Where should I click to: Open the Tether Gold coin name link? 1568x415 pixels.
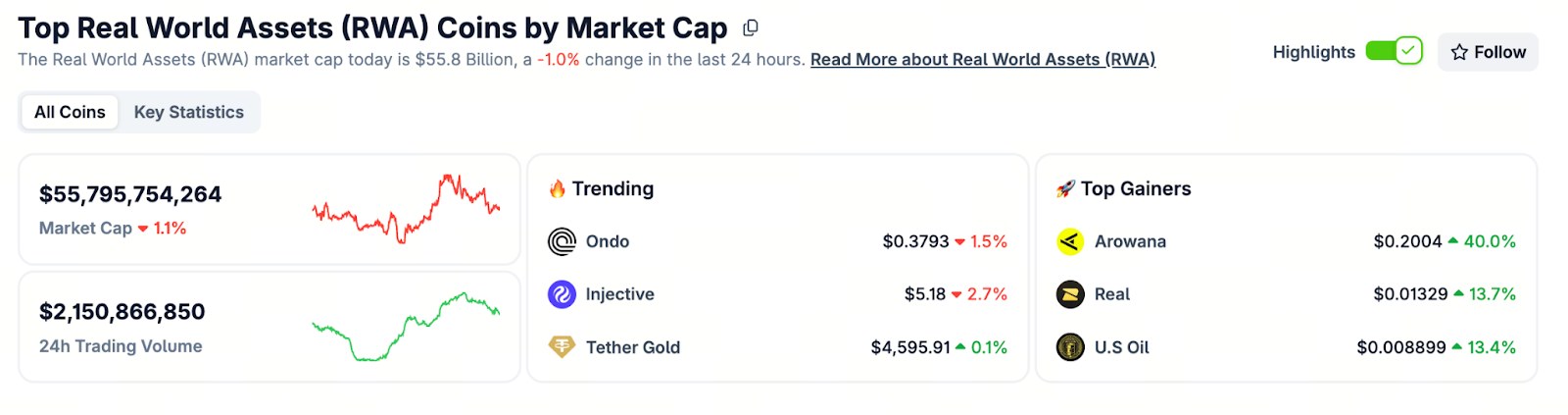(x=632, y=347)
